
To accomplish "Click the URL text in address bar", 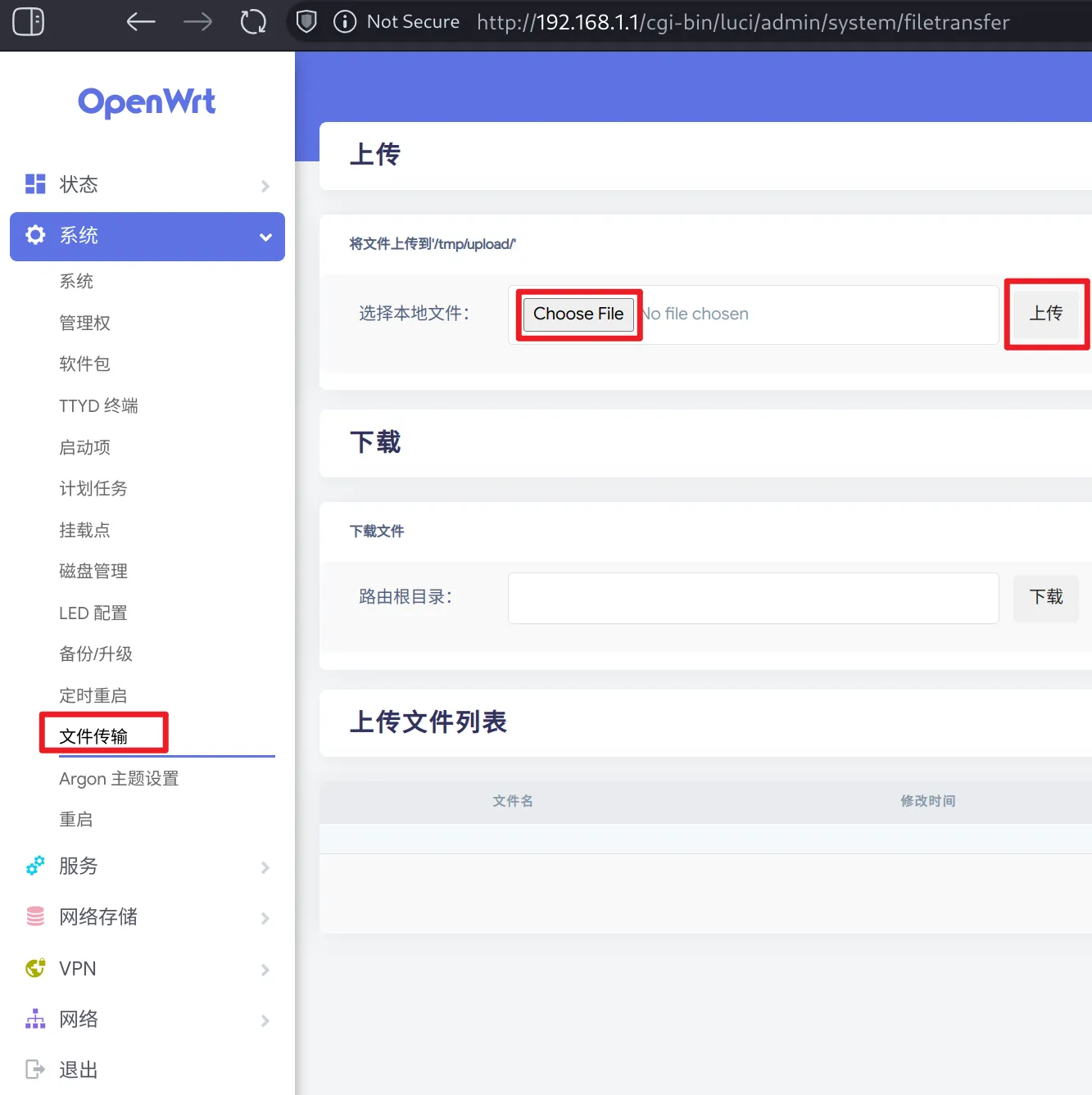I will 743,22.
